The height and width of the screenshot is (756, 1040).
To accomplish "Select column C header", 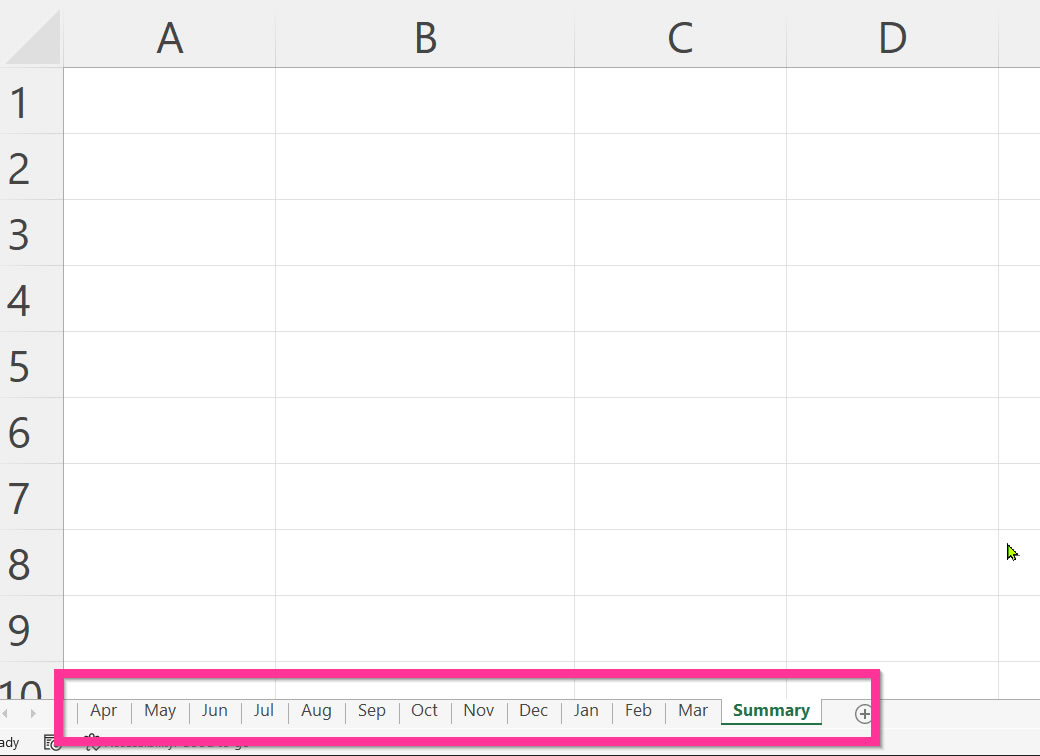I will [680, 37].
